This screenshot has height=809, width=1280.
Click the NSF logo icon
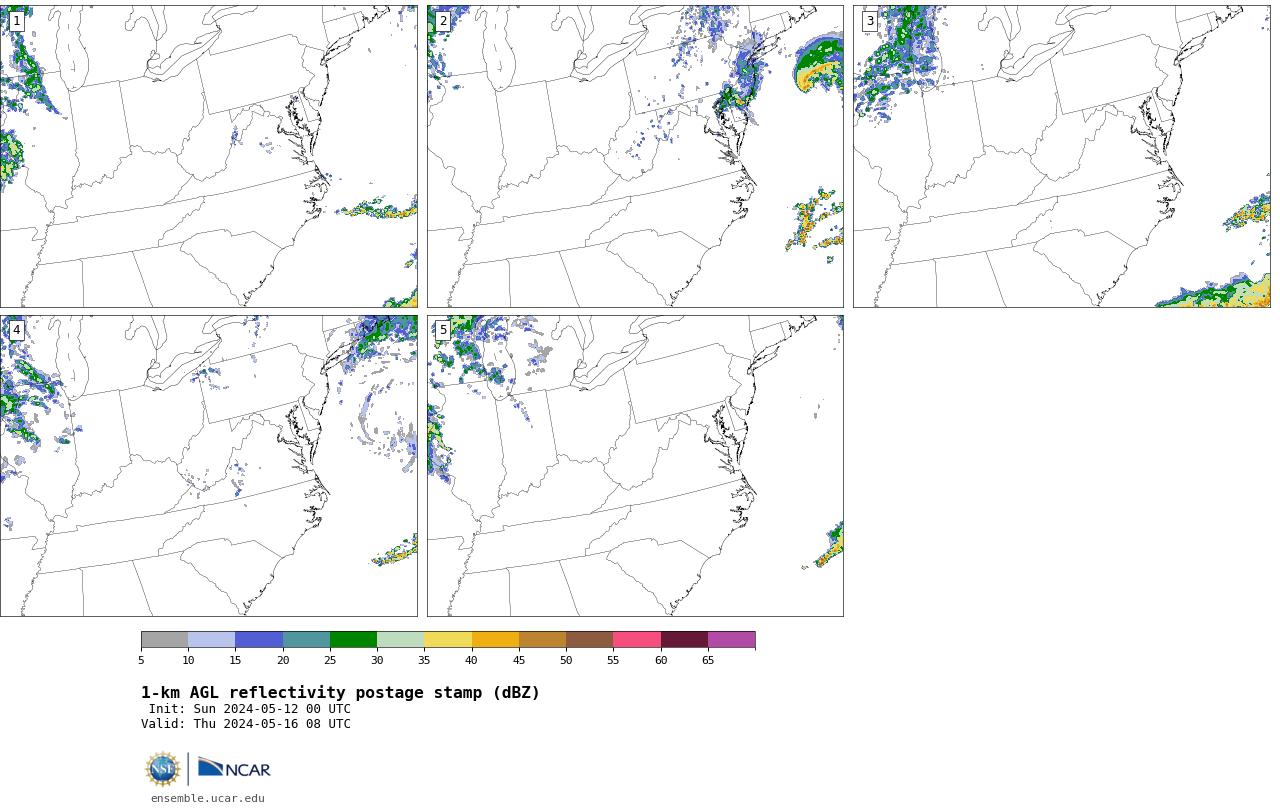pos(163,769)
